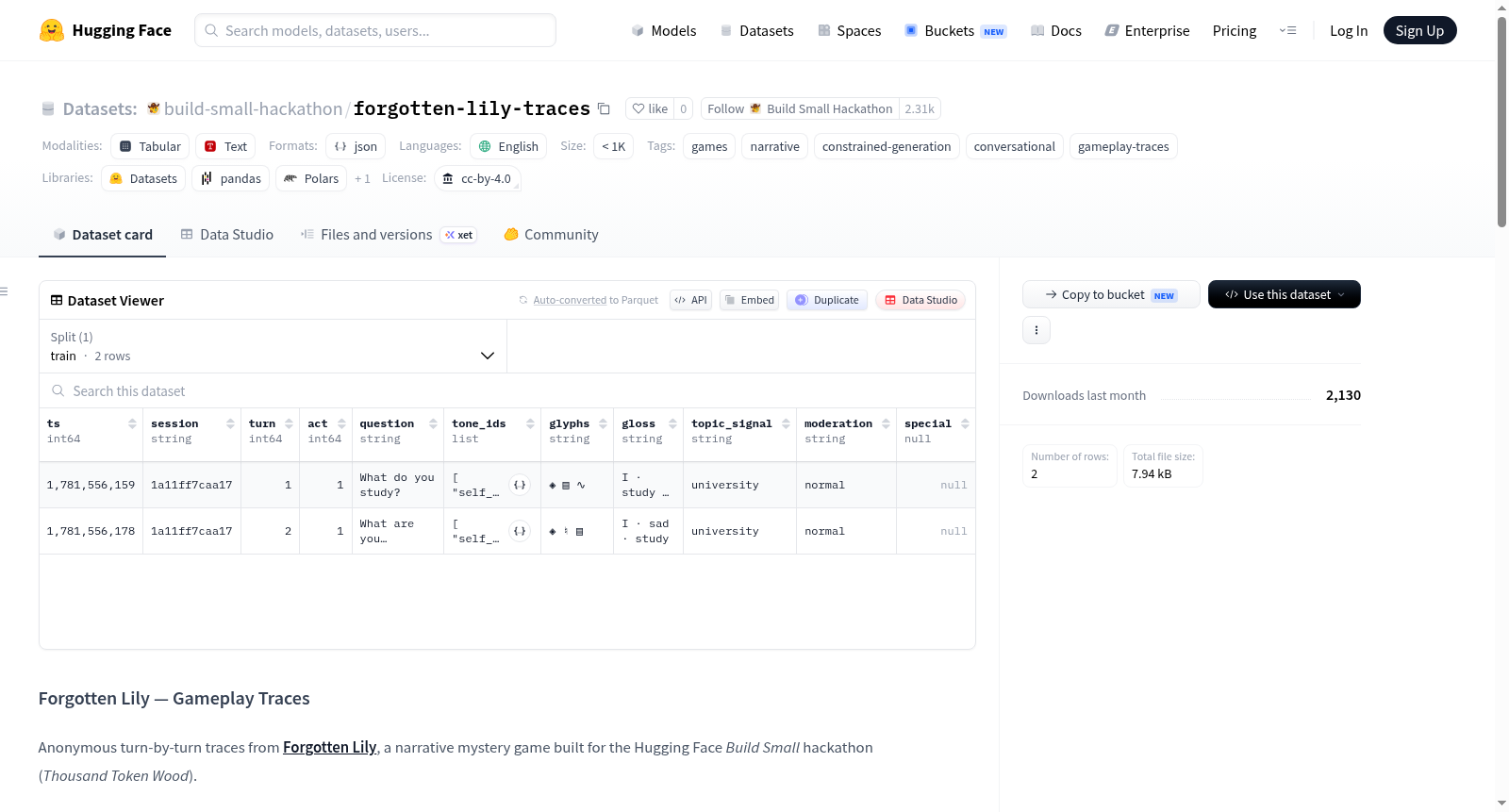1509x812 pixels.
Task: Sort by the tone_ids column
Action: click(x=530, y=424)
